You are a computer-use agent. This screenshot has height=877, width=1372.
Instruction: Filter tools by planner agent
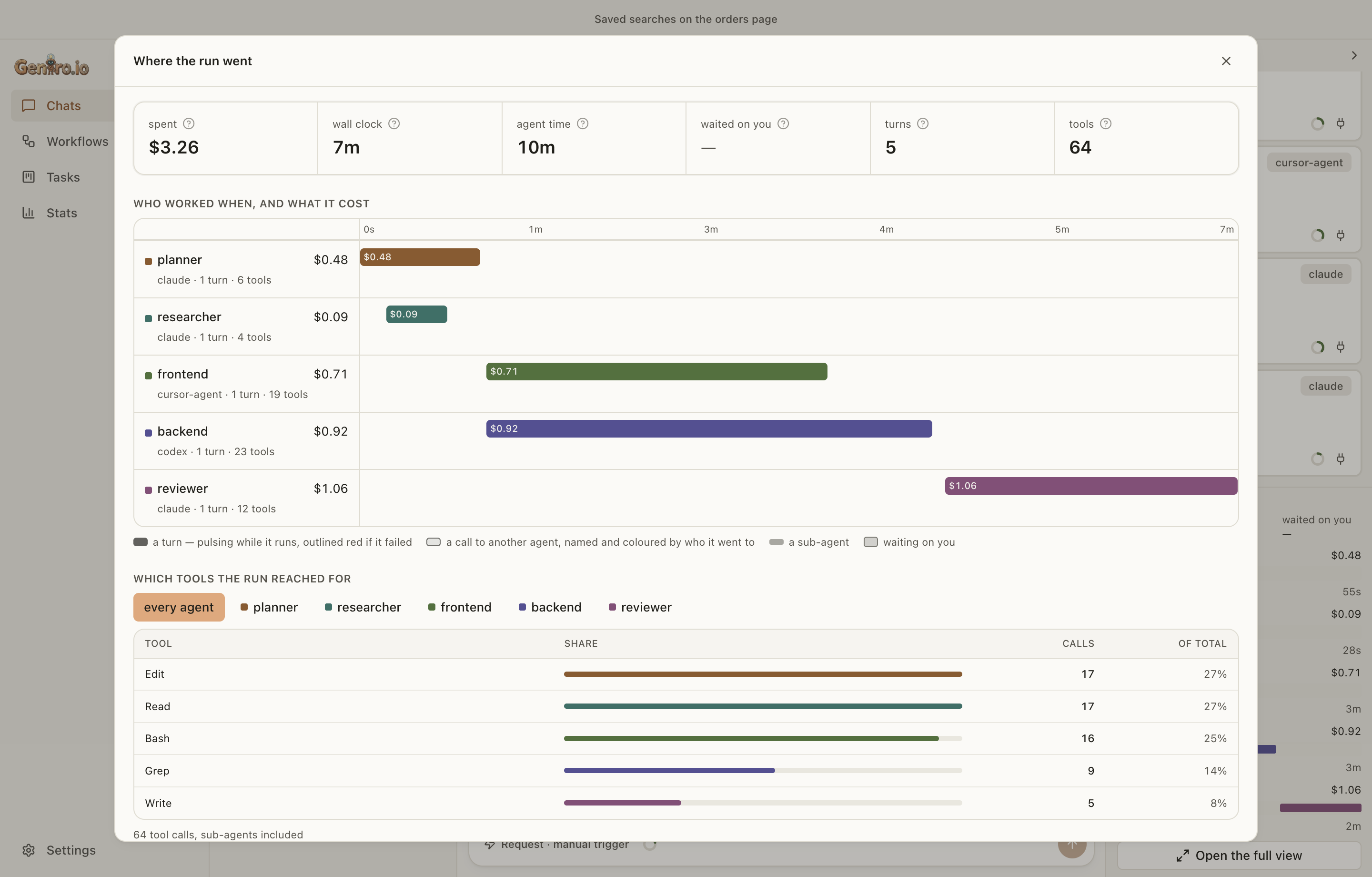(x=269, y=607)
